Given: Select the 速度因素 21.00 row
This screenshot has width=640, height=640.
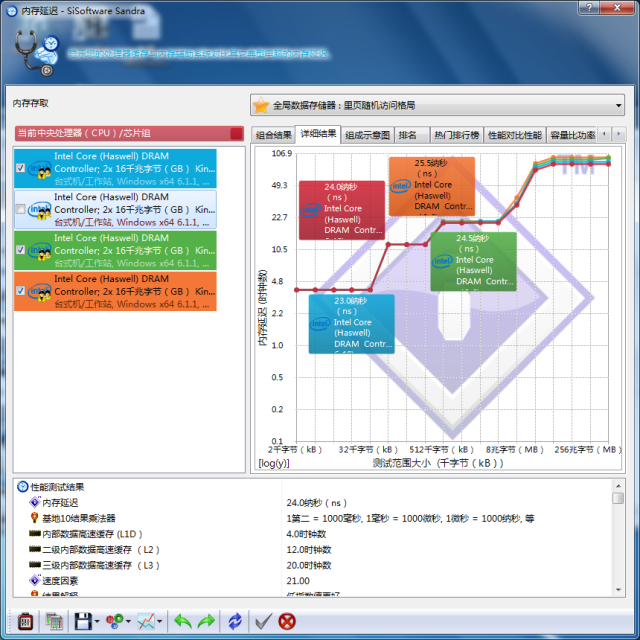Looking at the screenshot, I should 313,580.
